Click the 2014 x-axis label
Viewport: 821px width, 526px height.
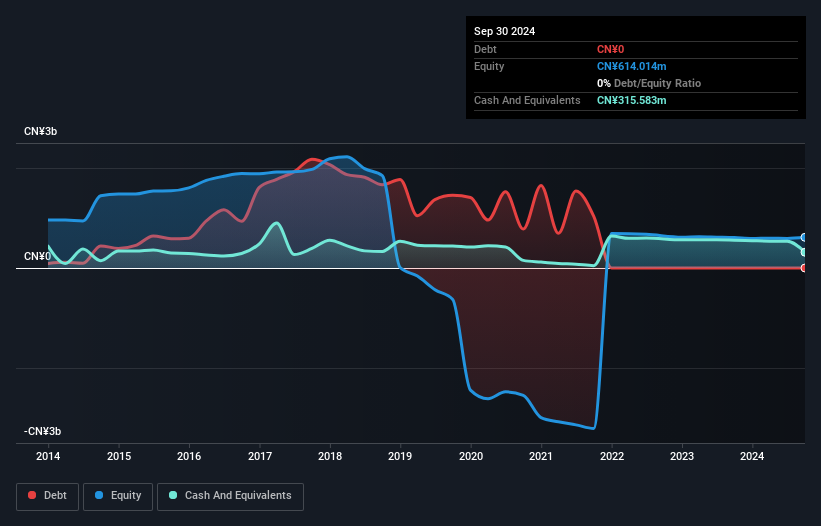tap(48, 456)
